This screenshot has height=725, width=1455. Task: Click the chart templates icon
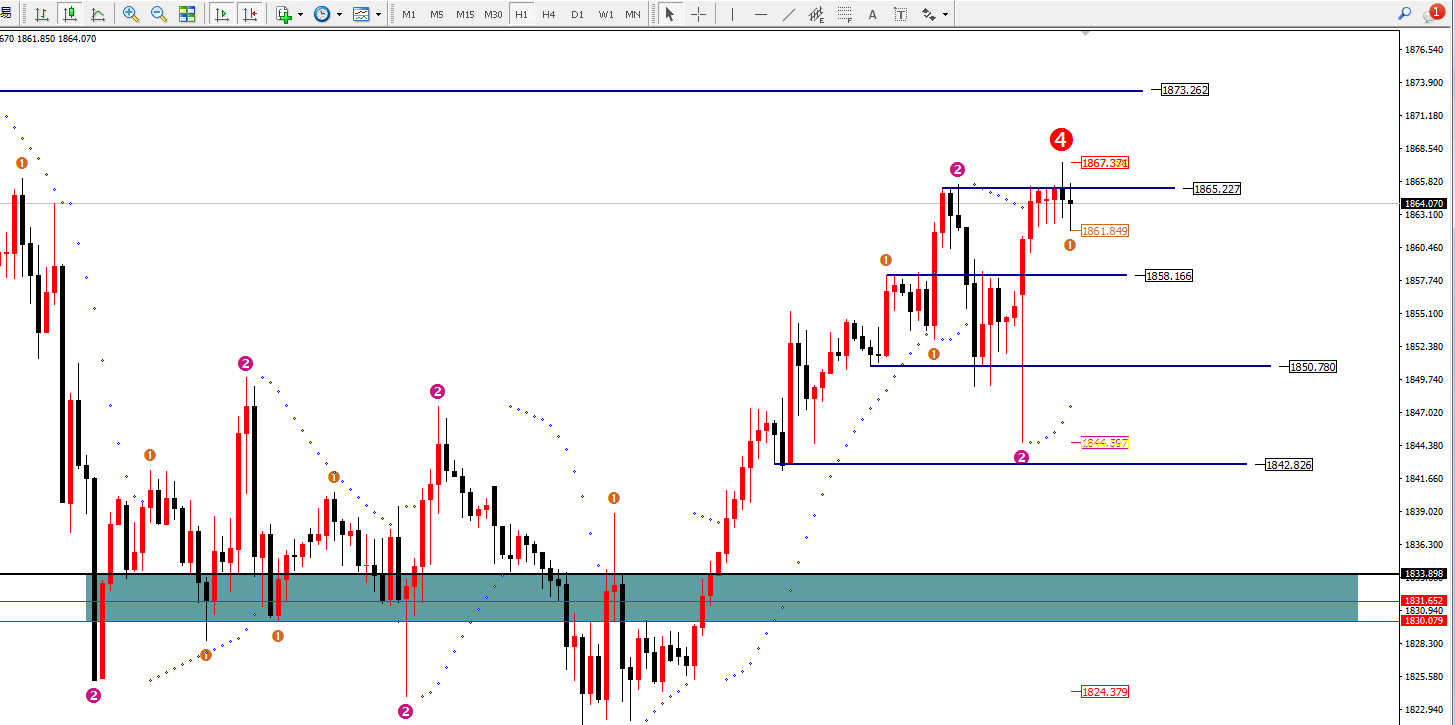pyautogui.click(x=361, y=14)
